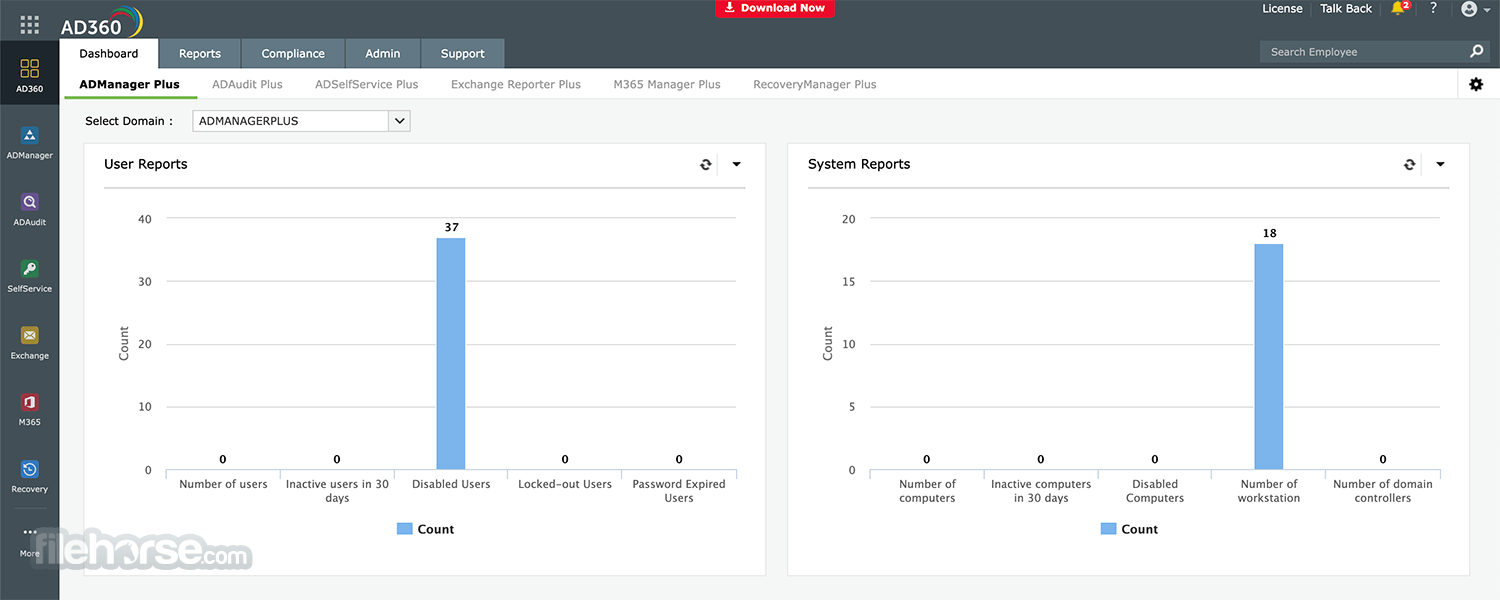This screenshot has width=1500, height=600.
Task: Open dashboard settings gear icon
Action: (1476, 85)
